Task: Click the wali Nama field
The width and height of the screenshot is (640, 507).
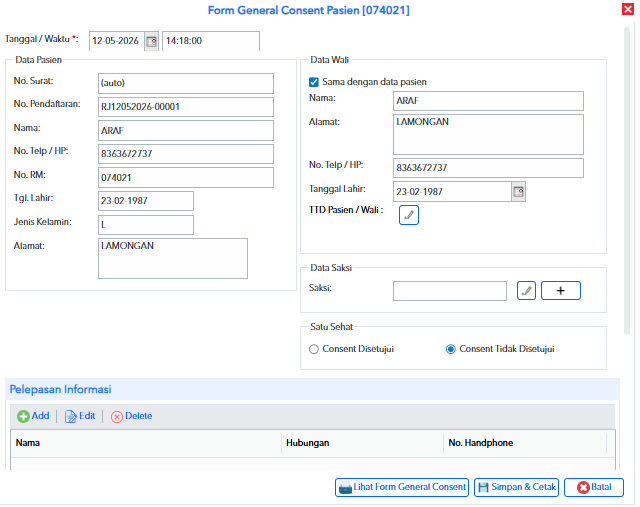Action: coord(488,101)
